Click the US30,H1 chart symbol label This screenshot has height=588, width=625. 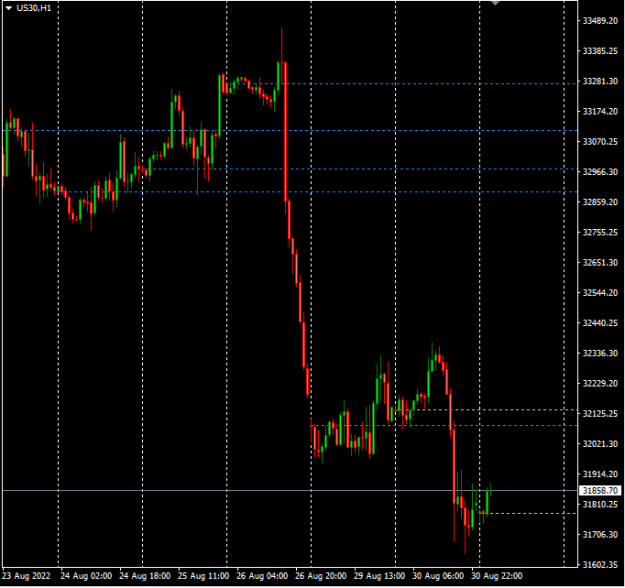tap(34, 8)
